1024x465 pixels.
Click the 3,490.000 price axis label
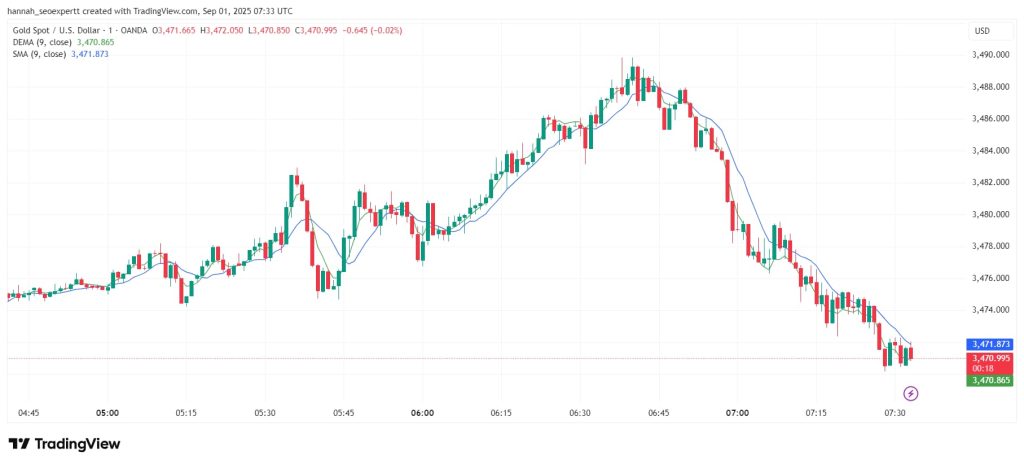991,55
